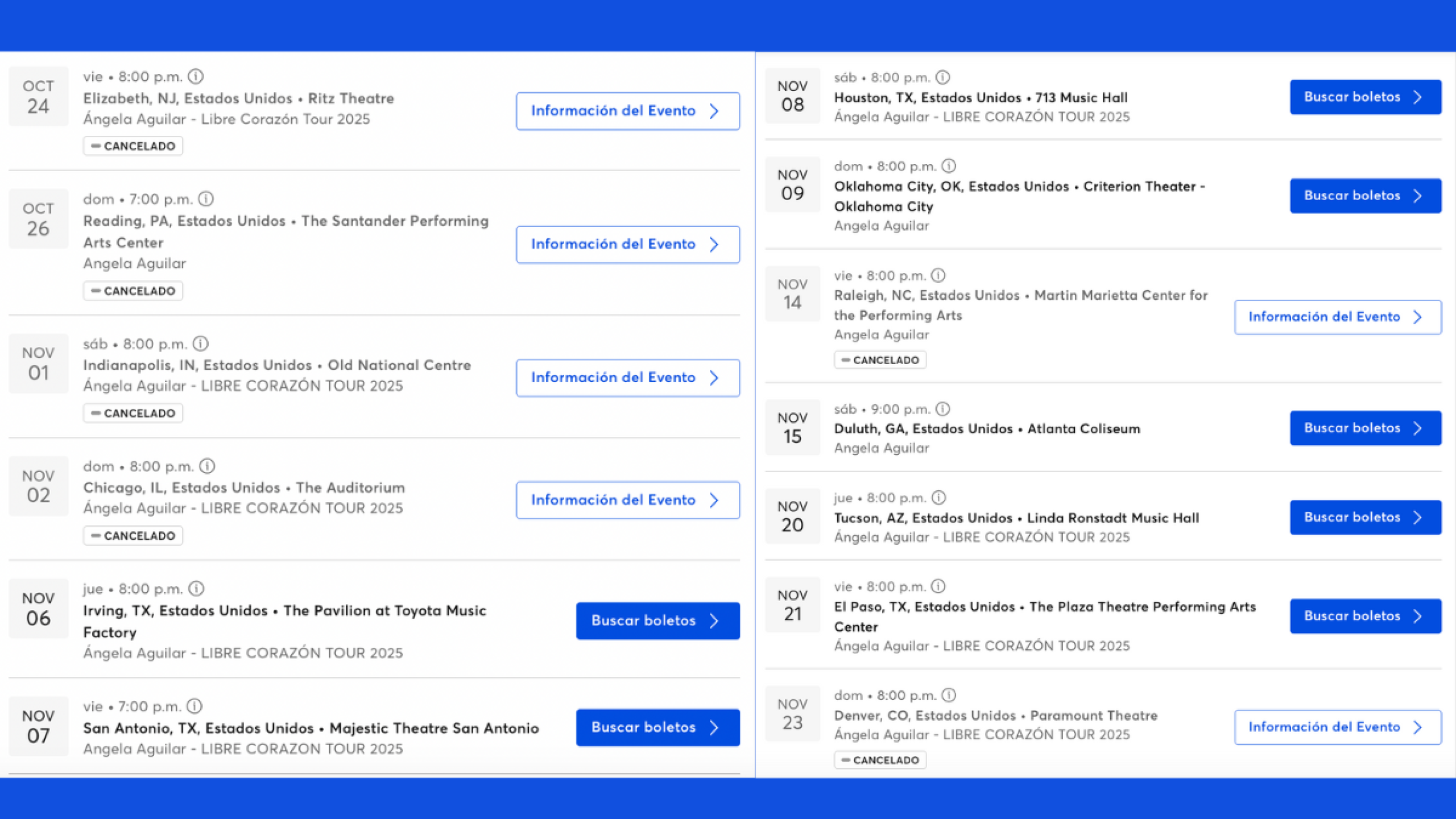Open Buscar boletos for Irving Toyota Music Factory
The width and height of the screenshot is (1456, 819).
657,621
